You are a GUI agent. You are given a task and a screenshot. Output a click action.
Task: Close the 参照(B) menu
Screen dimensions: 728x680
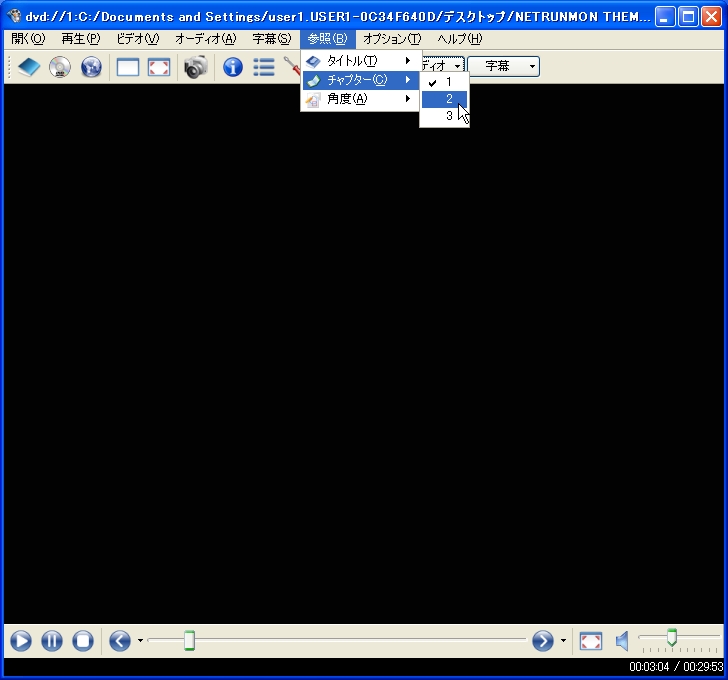327,39
